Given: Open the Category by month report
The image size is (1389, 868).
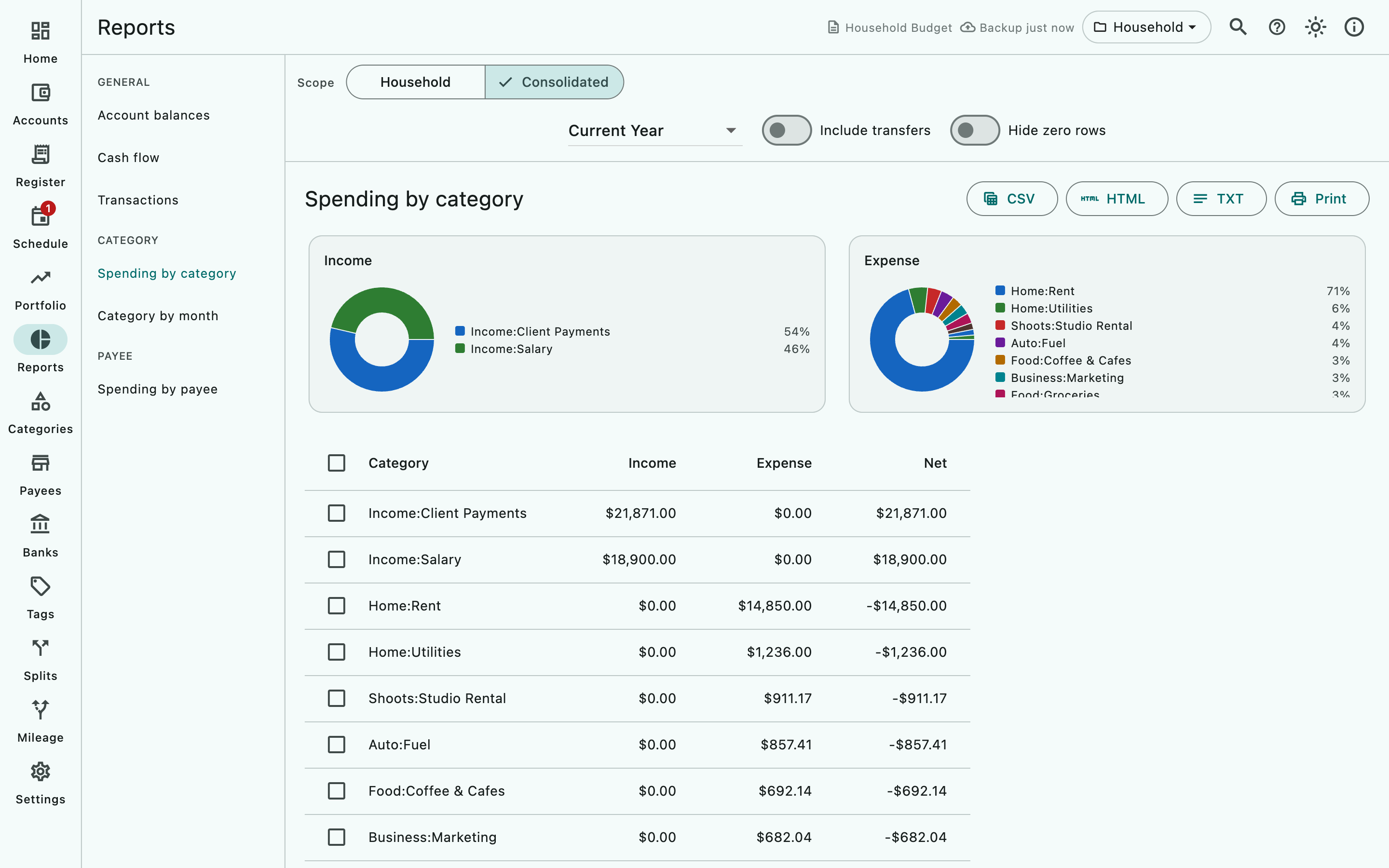Looking at the screenshot, I should pos(158,316).
